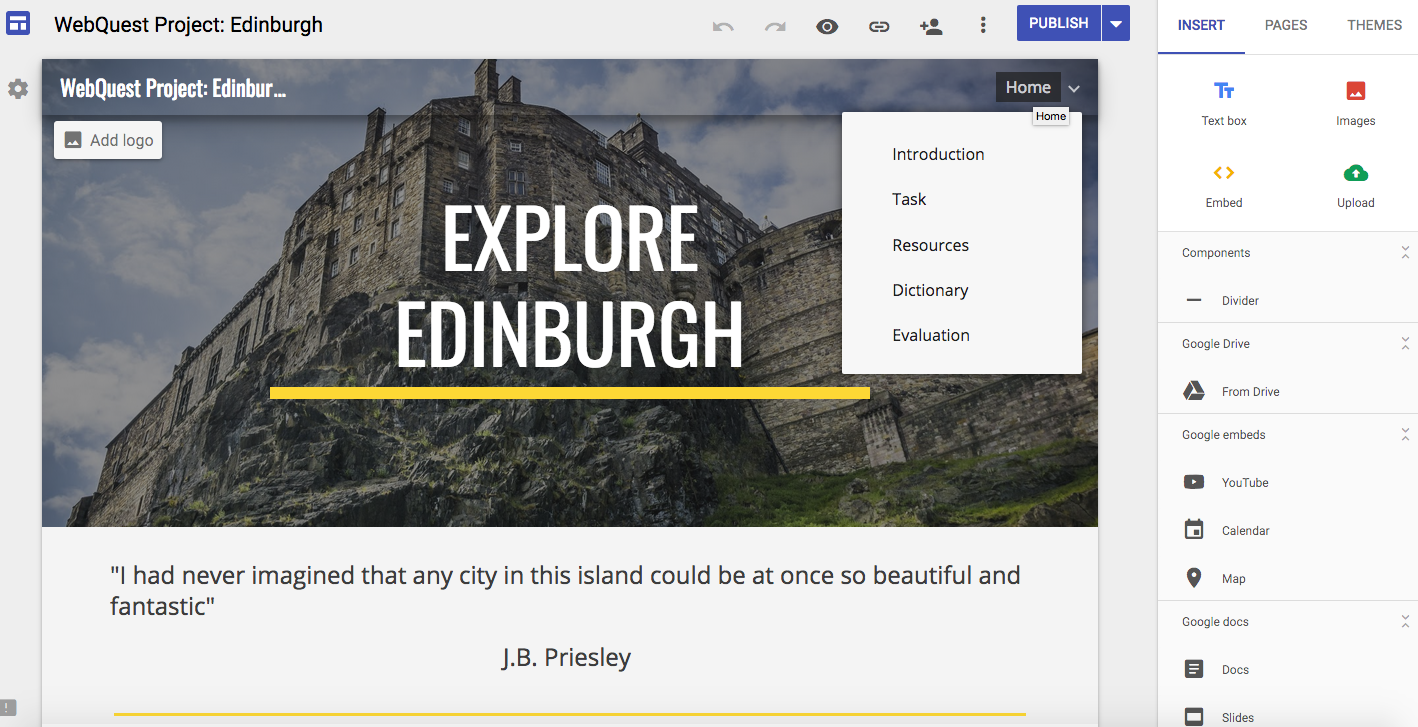
Task: Switch to the PAGES tab
Action: [x=1286, y=25]
